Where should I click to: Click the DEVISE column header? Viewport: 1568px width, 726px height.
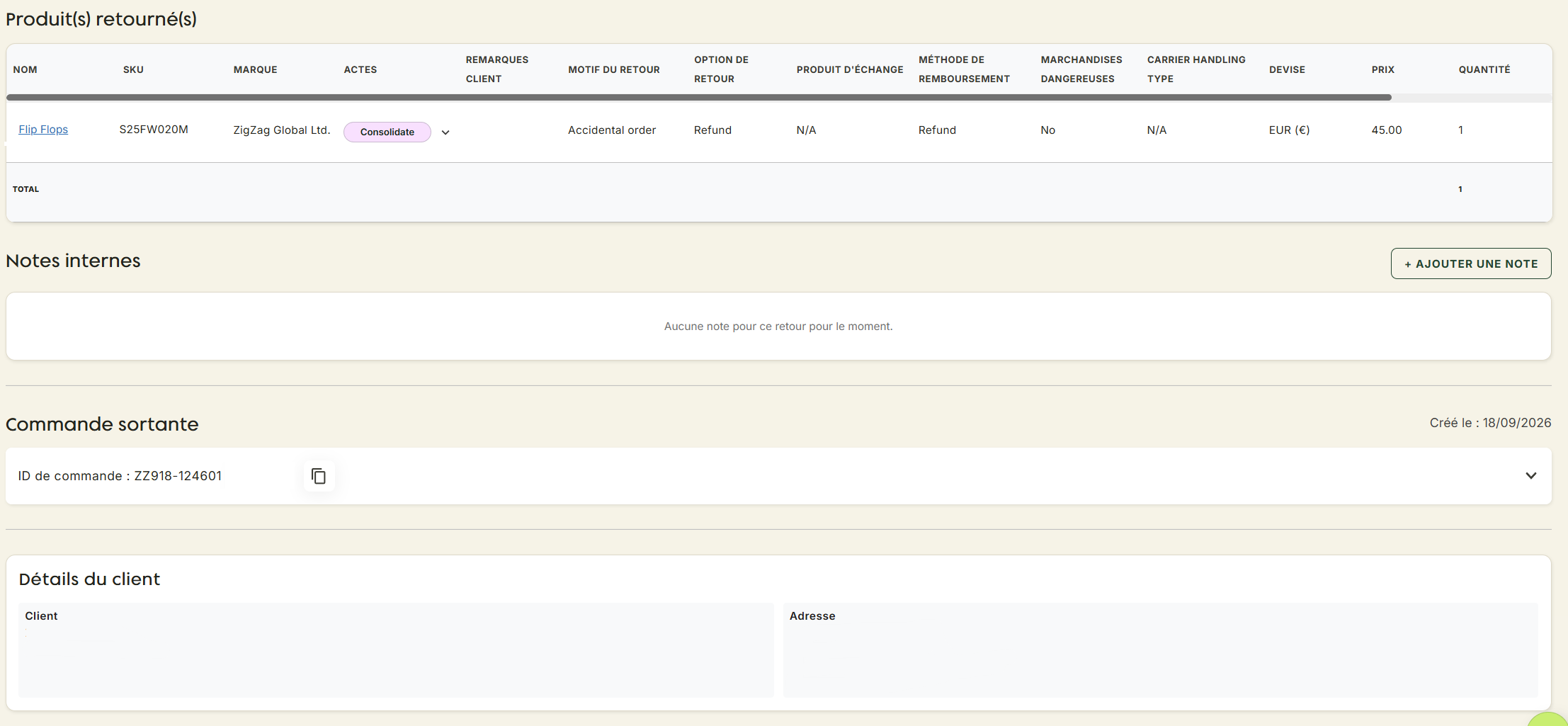pyautogui.click(x=1287, y=69)
